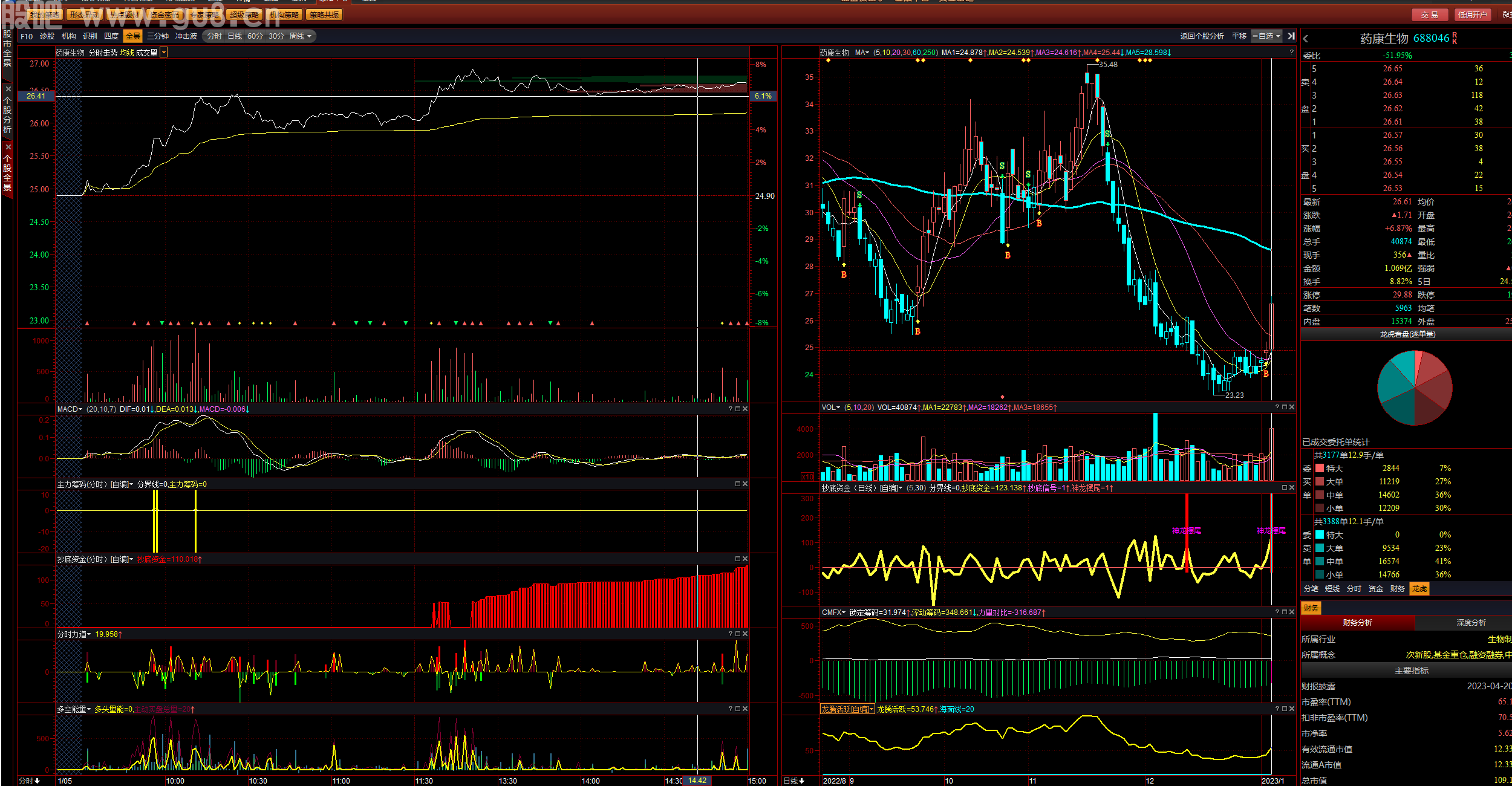Switch to the 资金 tab
The width and height of the screenshot is (1512, 786).
click(1376, 589)
